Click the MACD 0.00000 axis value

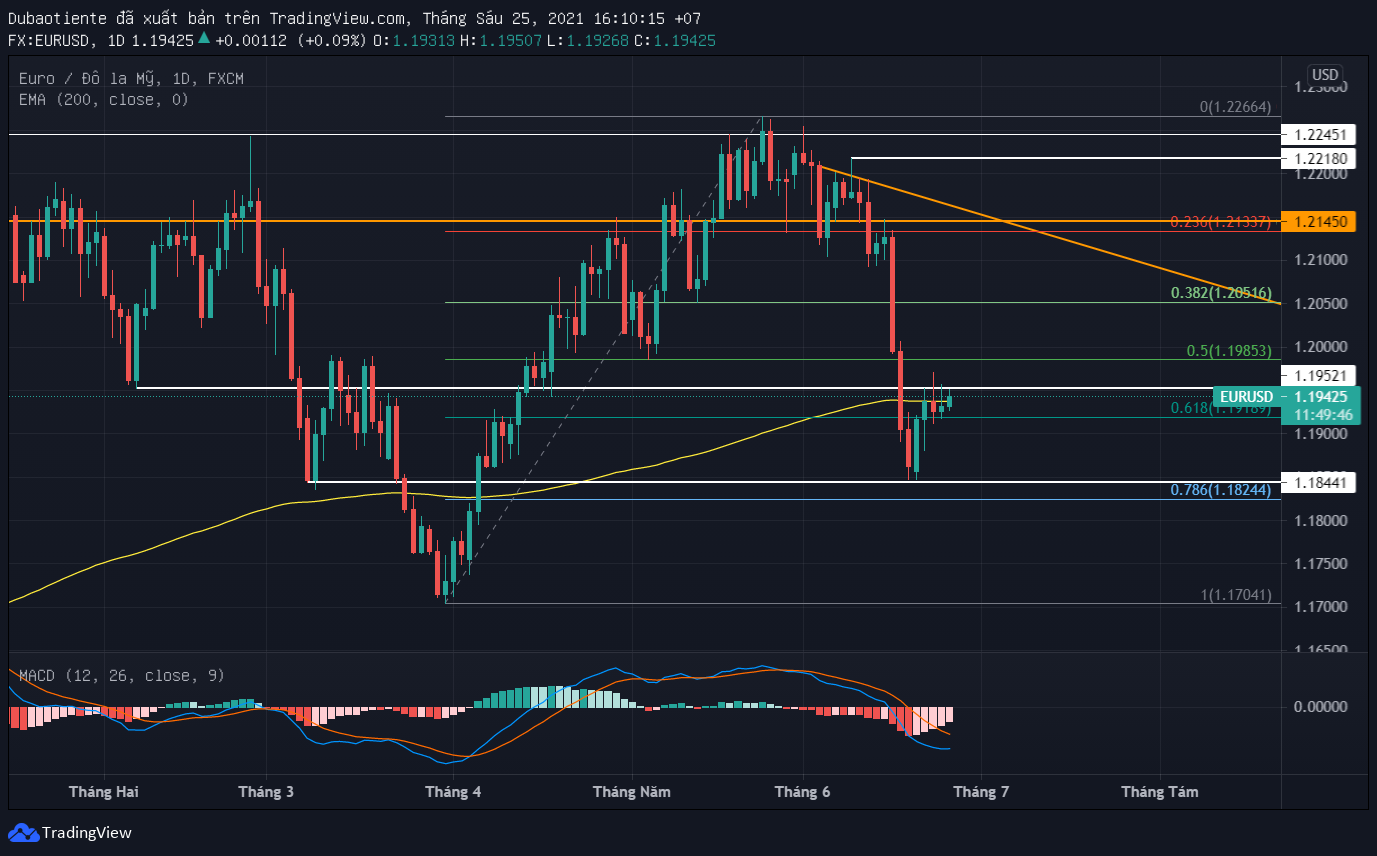point(1320,707)
